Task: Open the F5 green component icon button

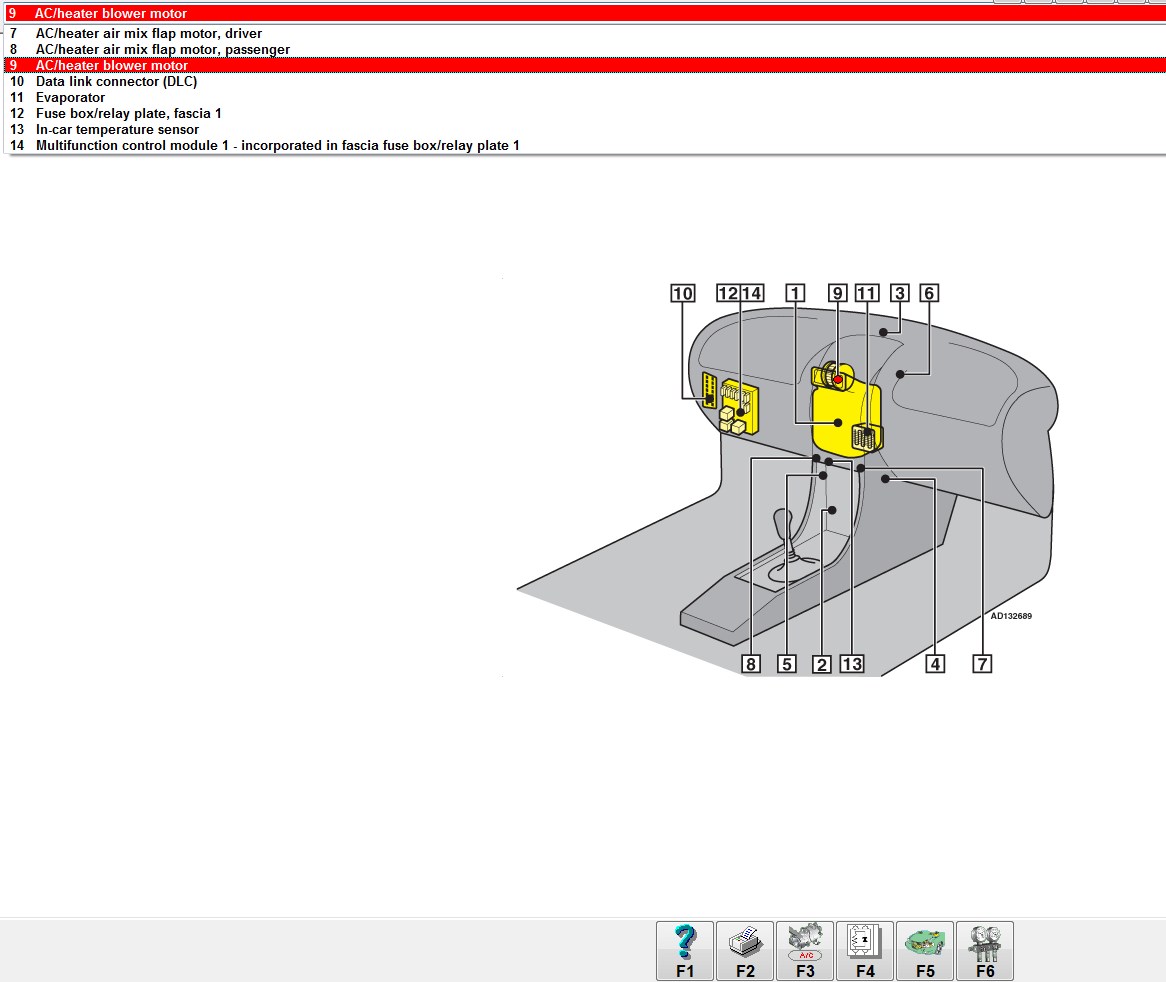Action: pos(925,951)
